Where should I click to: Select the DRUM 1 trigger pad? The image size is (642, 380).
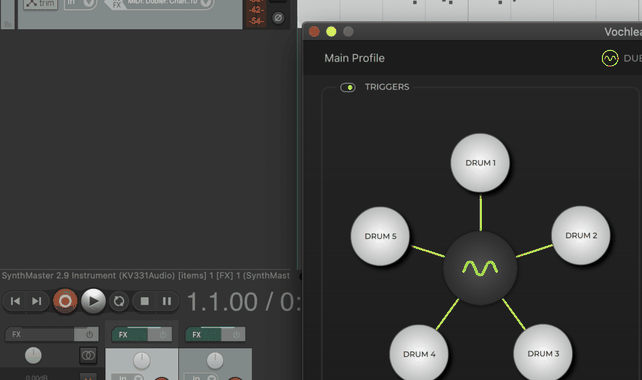point(480,163)
